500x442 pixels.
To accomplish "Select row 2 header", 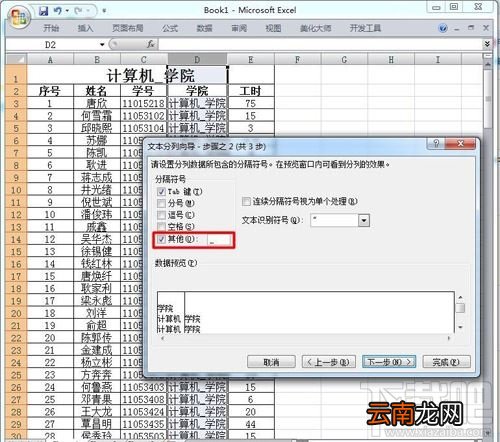I will pos(16,91).
